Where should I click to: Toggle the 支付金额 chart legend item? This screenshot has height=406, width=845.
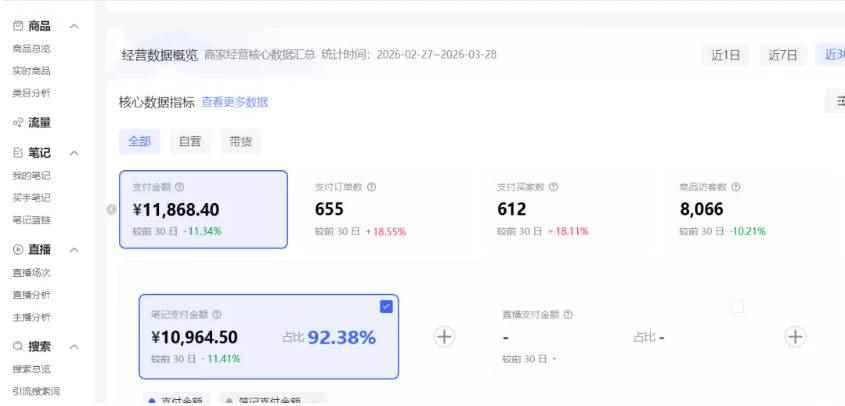176,401
